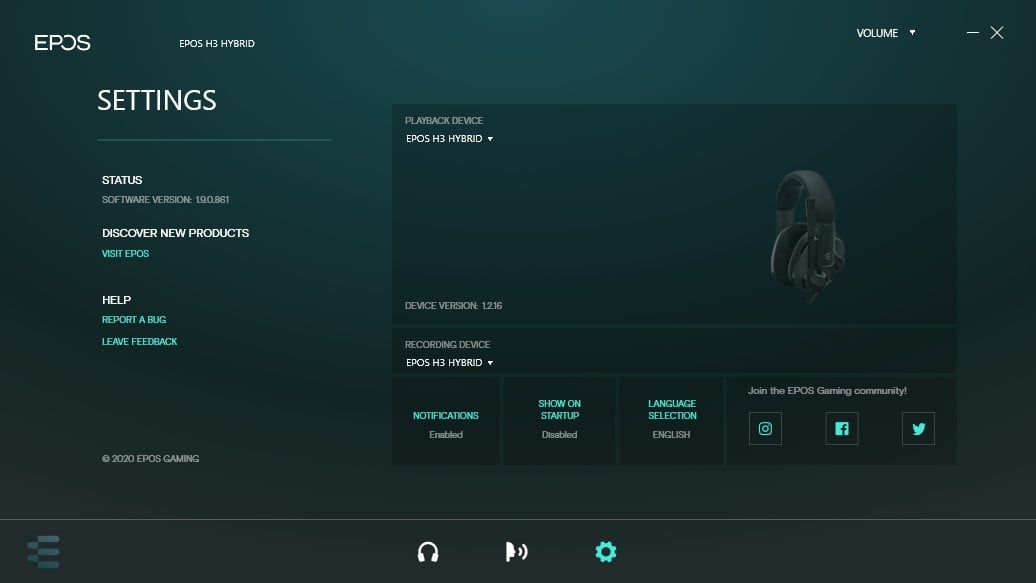Screen dimensions: 1036x583
Task: Open the EPOS Twitter page icon
Action: pyautogui.click(x=918, y=429)
